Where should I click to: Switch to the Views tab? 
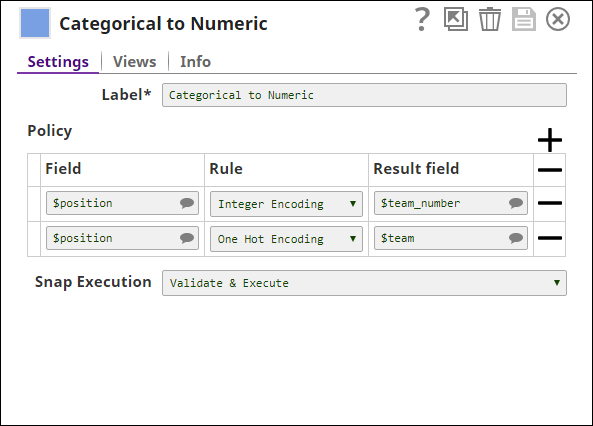point(135,62)
